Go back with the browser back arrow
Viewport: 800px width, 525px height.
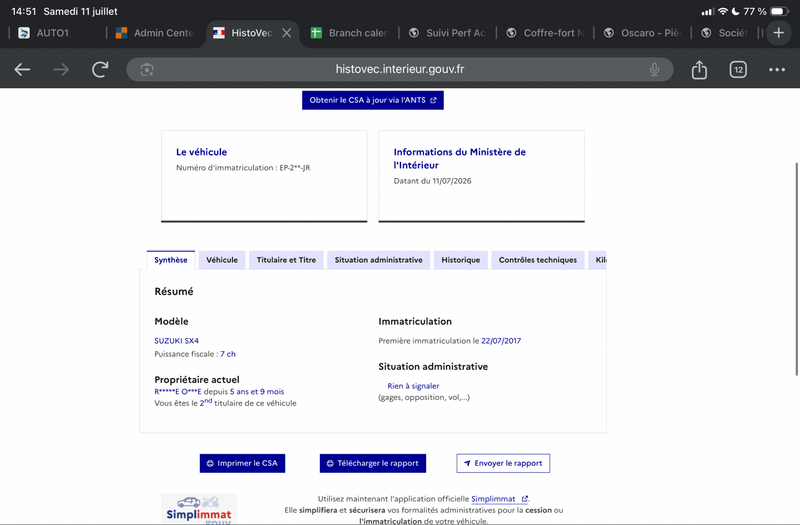point(22,69)
